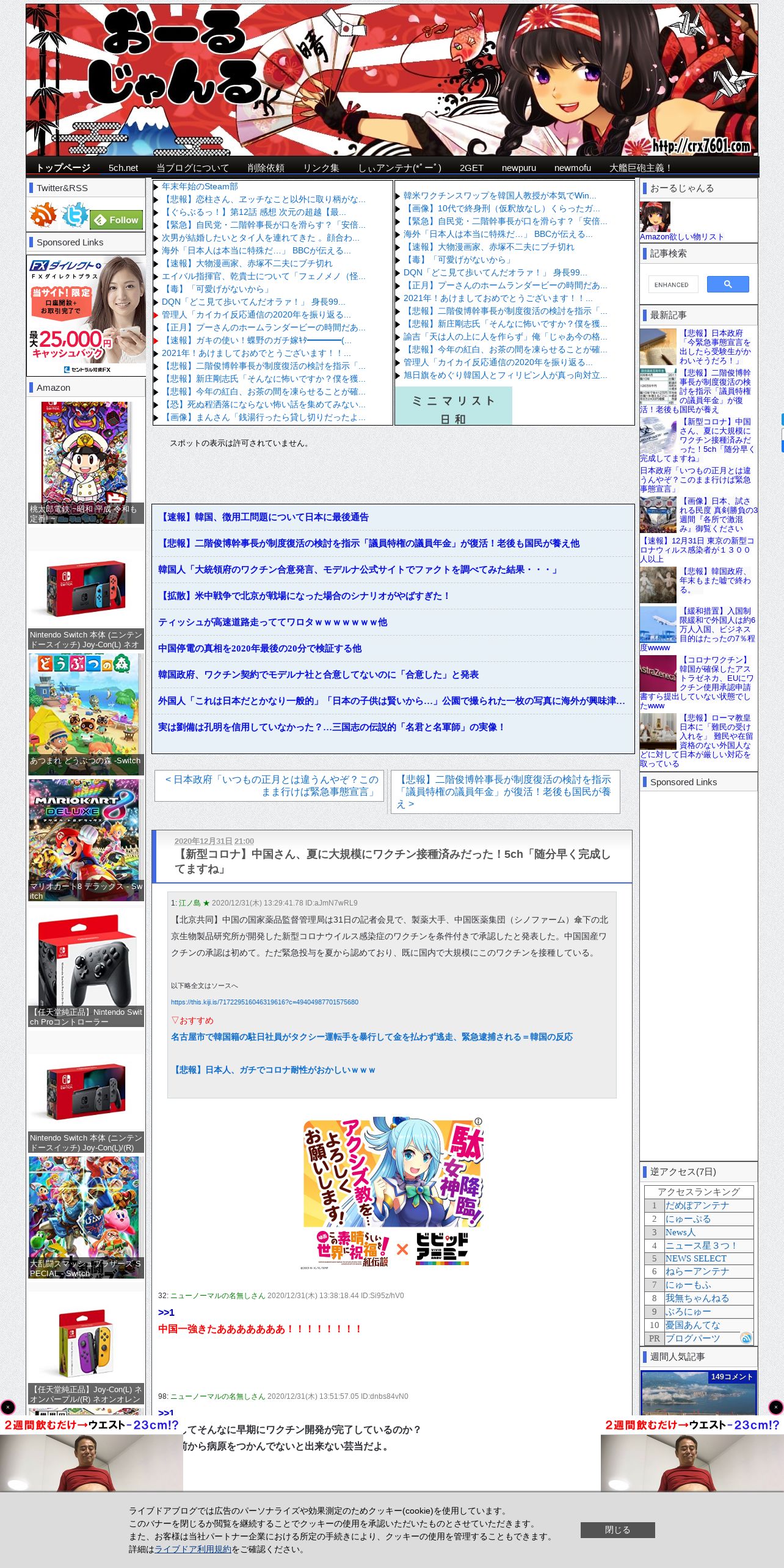The width and height of the screenshot is (784, 1568).
Task: Open しぃアンテナ navigation item
Action: coord(399,167)
